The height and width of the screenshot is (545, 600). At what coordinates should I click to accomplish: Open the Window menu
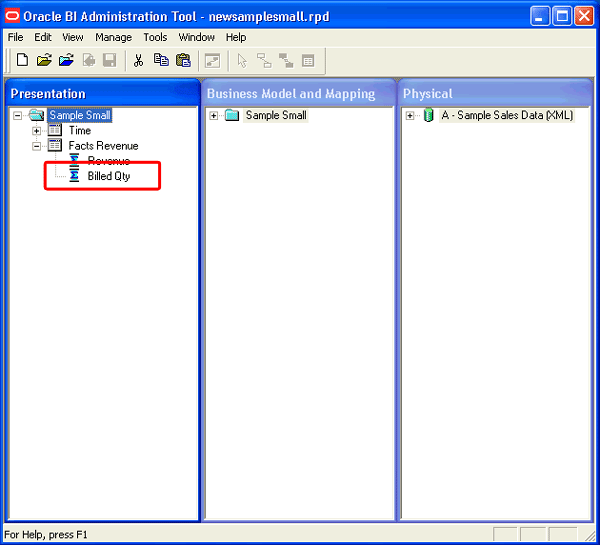(x=196, y=37)
